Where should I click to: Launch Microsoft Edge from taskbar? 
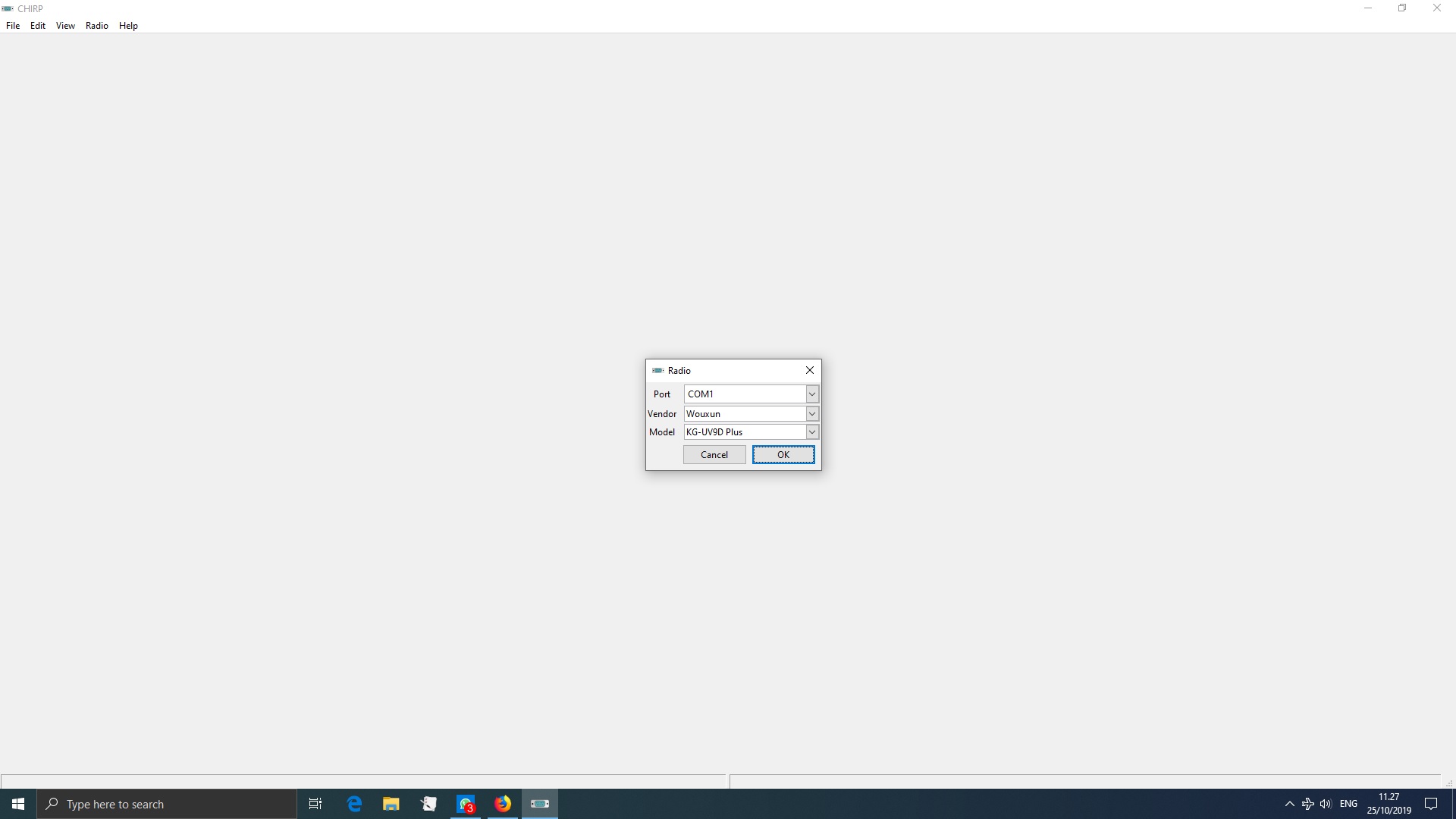354,804
